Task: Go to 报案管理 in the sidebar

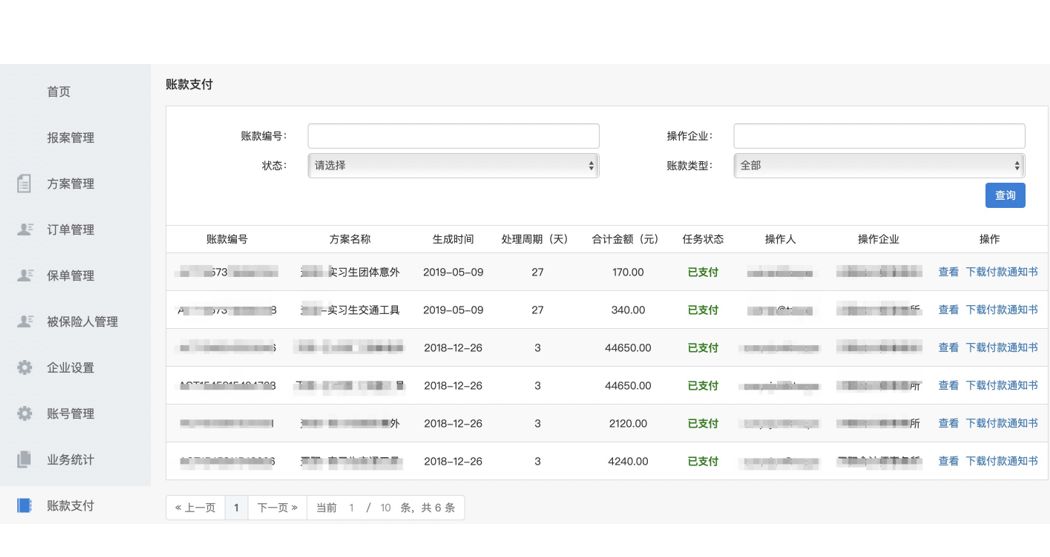Action: 70,138
